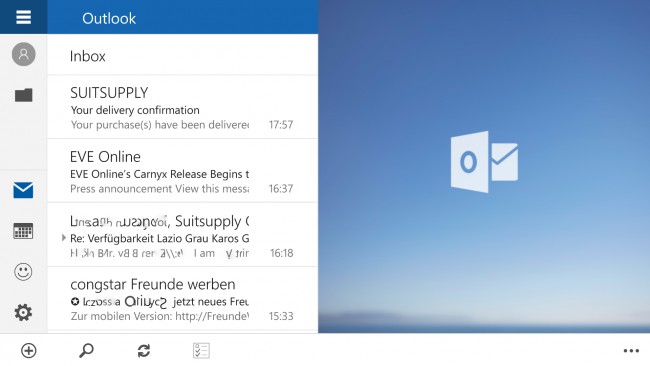Open the folders list icon

tap(24, 95)
